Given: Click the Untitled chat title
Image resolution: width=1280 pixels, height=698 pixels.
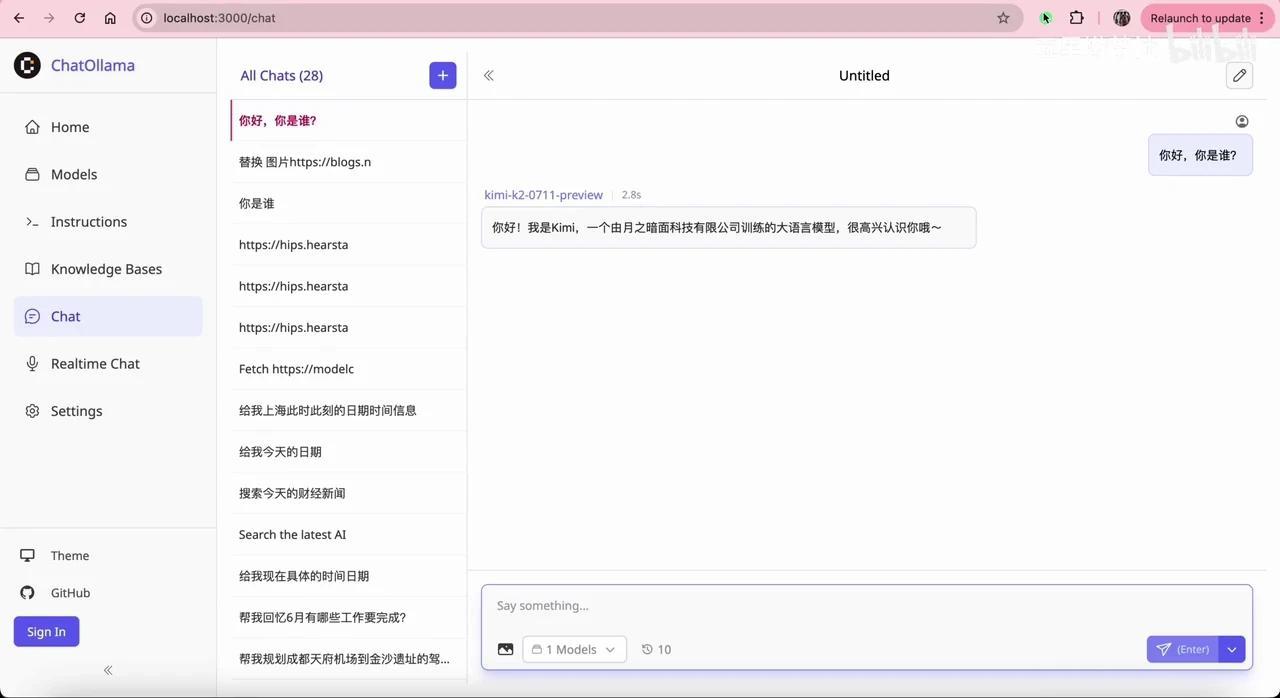Looking at the screenshot, I should (x=864, y=75).
